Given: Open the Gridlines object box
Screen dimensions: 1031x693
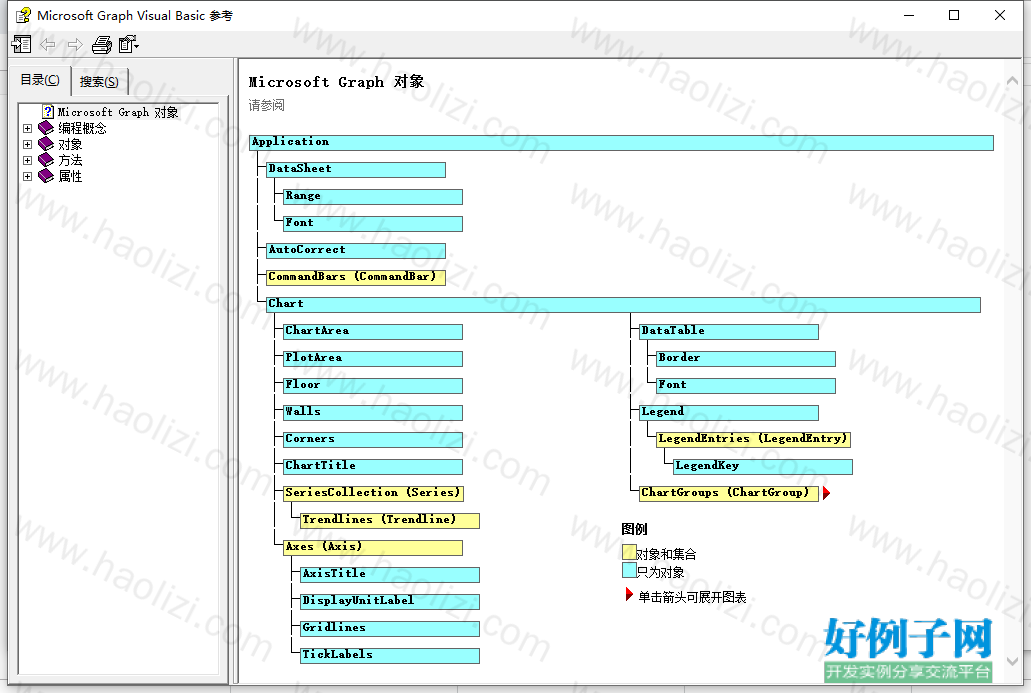Looking at the screenshot, I should point(390,628).
